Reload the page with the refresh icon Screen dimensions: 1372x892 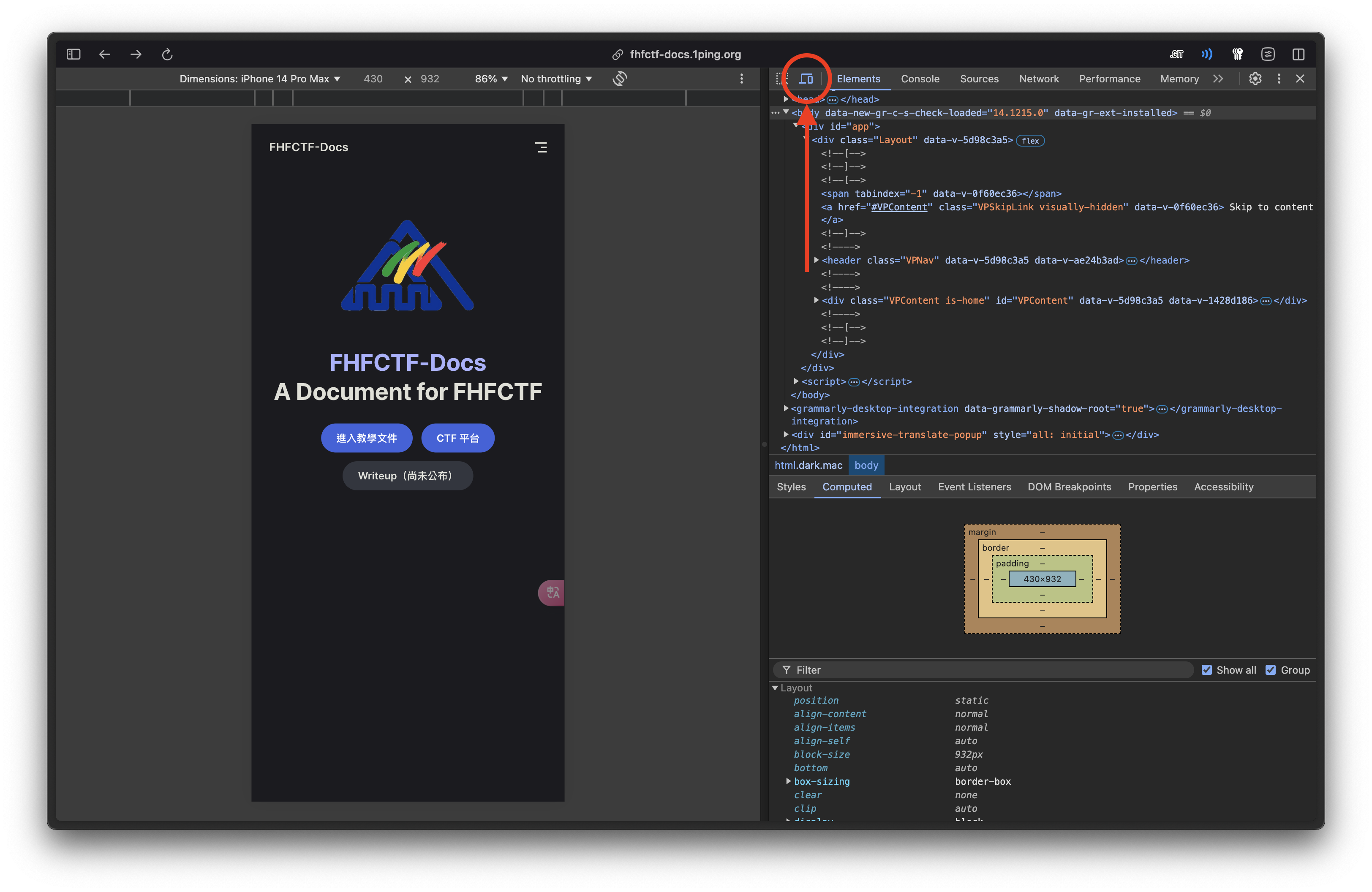click(x=167, y=54)
